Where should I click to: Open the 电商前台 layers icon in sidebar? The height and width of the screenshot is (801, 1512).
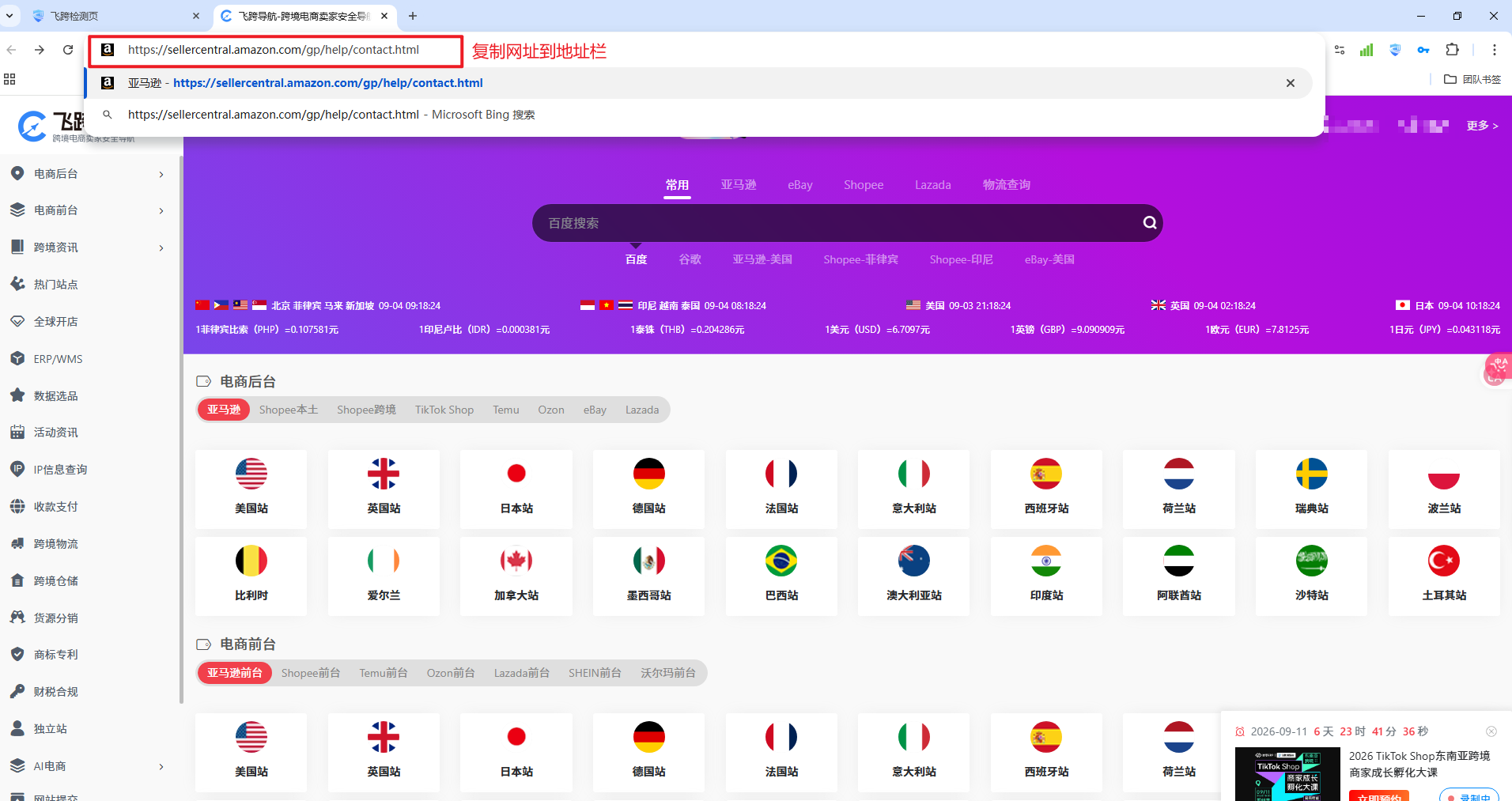[17, 210]
